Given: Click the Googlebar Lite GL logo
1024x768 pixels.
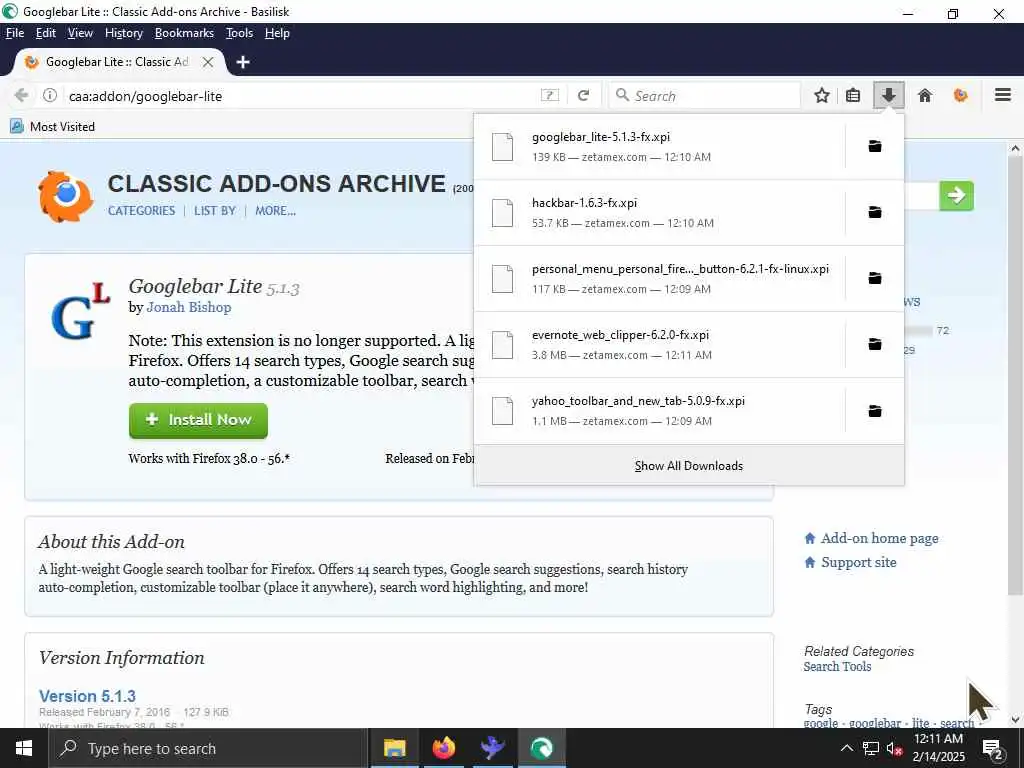Looking at the screenshot, I should click(x=81, y=312).
